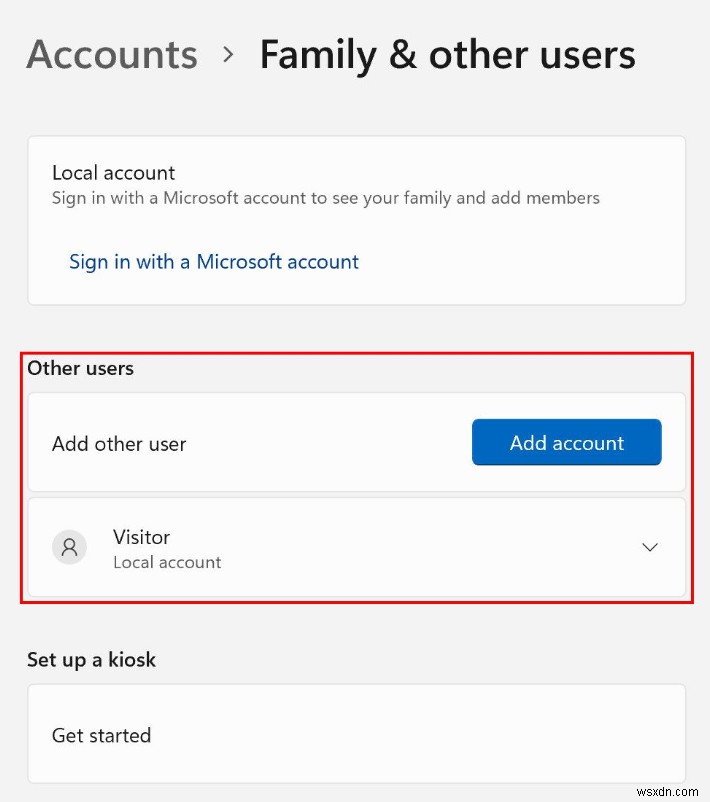Collapse the Visitor account details arrow
Image resolution: width=710 pixels, height=802 pixels.
pos(650,547)
